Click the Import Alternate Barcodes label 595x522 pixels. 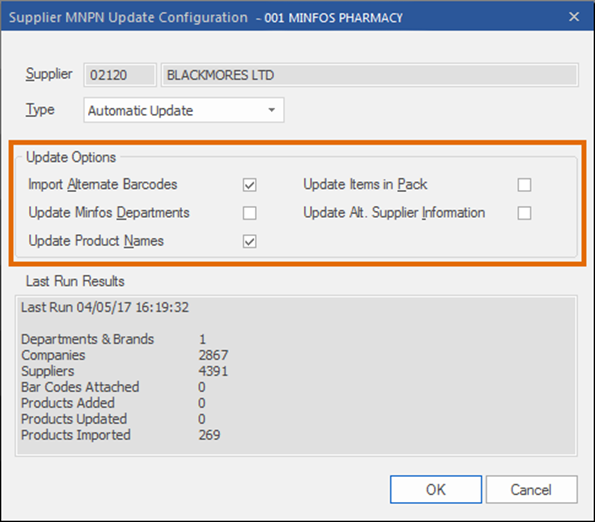tap(103, 184)
